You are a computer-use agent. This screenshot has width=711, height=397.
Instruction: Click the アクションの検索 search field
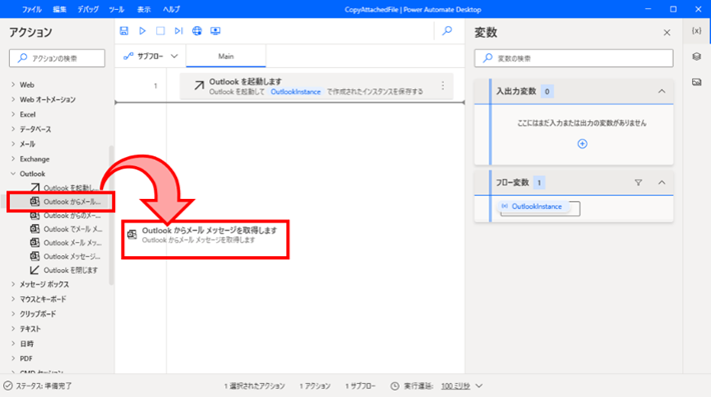click(57, 58)
